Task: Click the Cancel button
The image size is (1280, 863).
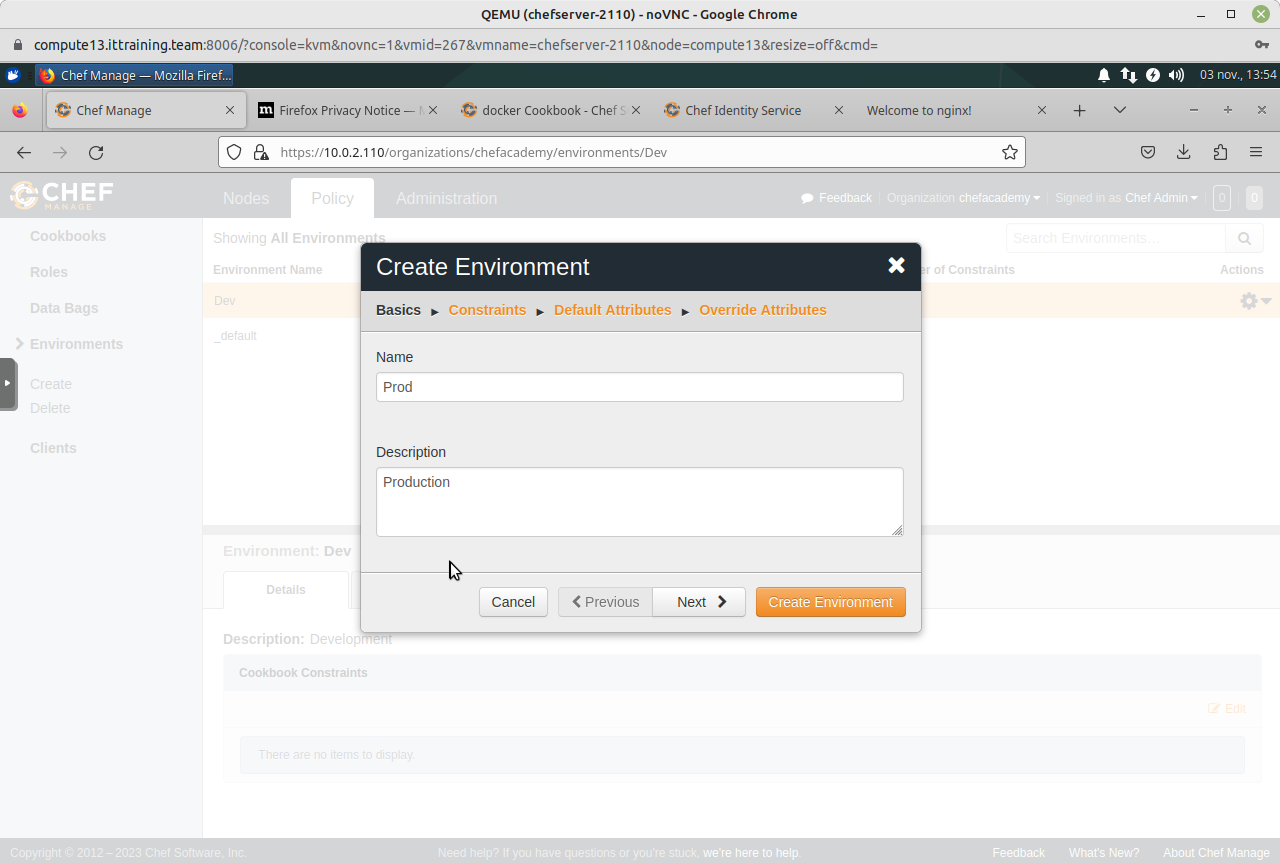Action: (x=513, y=602)
